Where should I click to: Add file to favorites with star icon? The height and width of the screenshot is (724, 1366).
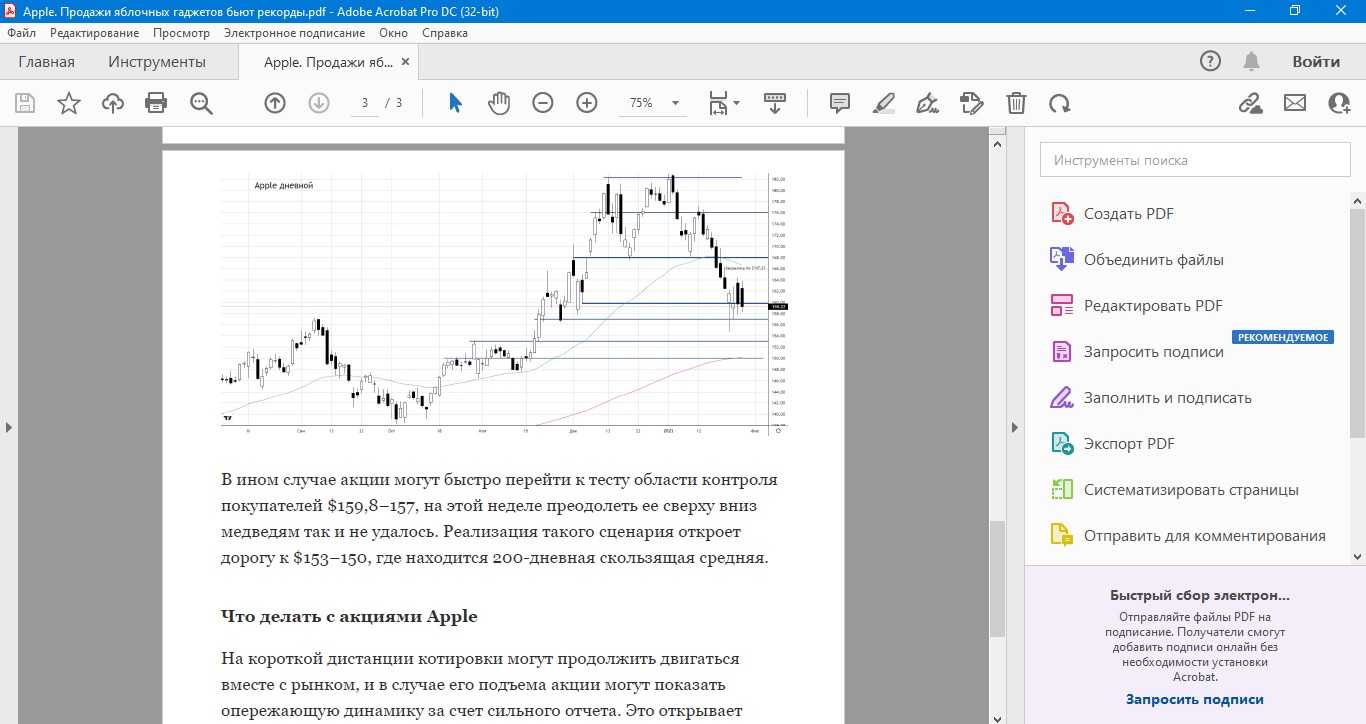click(x=68, y=103)
